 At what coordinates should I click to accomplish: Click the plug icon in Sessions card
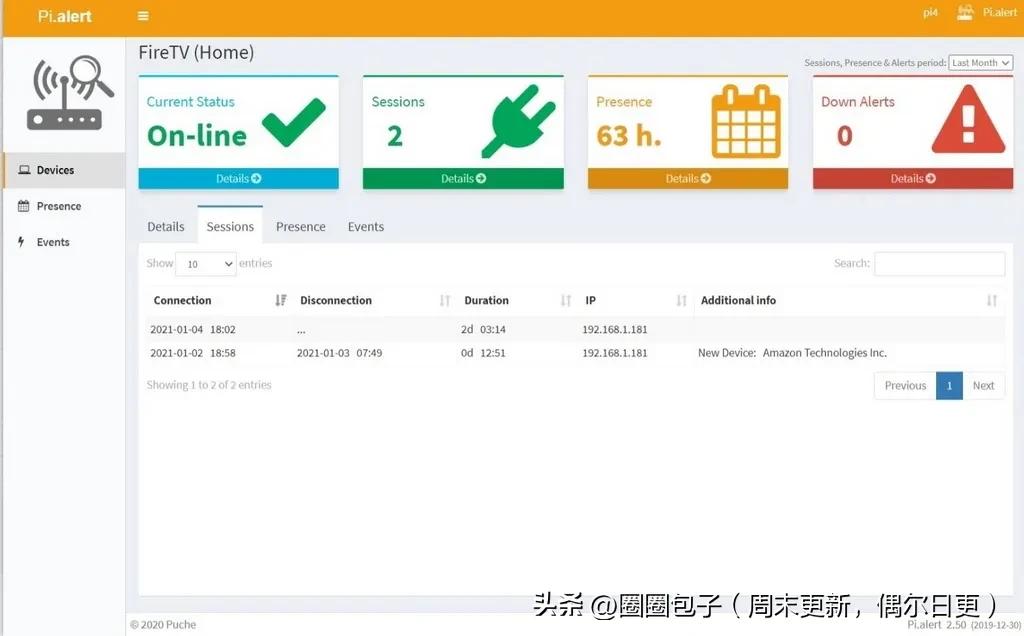[x=519, y=121]
